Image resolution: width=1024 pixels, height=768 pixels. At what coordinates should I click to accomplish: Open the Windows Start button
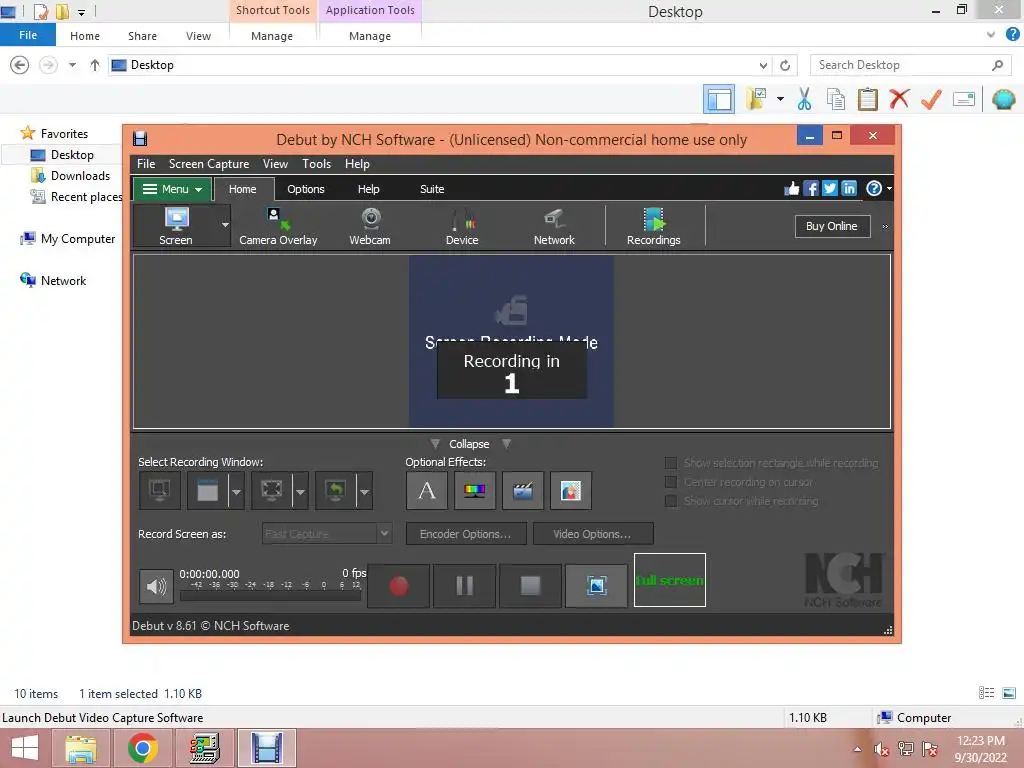click(25, 748)
